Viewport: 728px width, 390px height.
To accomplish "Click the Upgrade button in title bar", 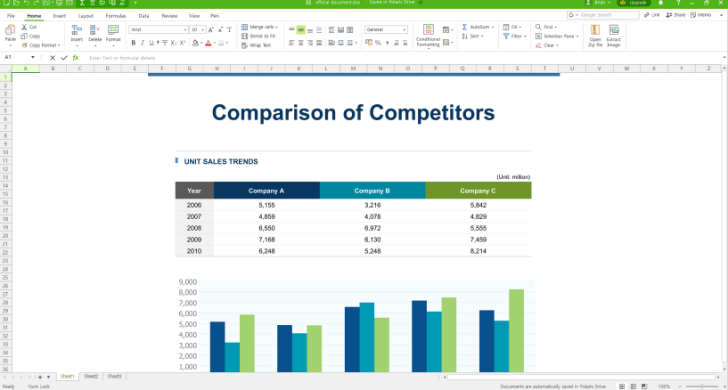I will point(634,3).
